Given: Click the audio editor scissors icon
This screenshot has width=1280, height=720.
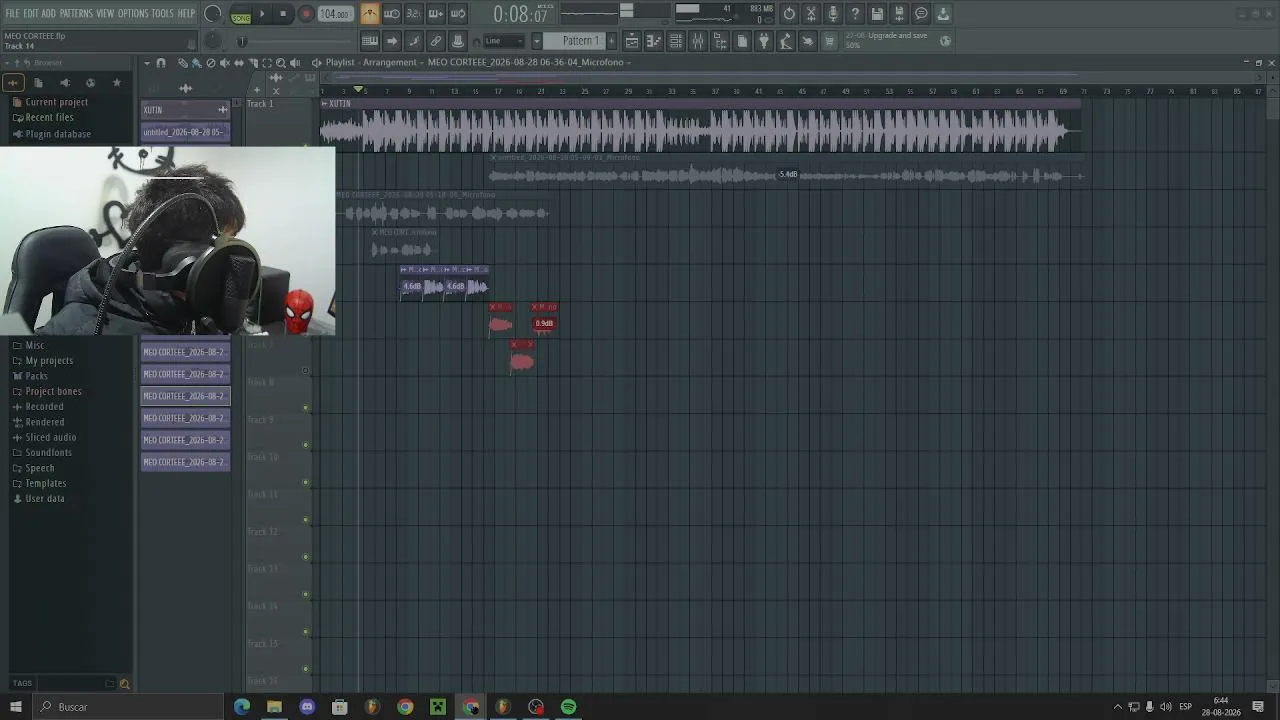Looking at the screenshot, I should tap(811, 14).
